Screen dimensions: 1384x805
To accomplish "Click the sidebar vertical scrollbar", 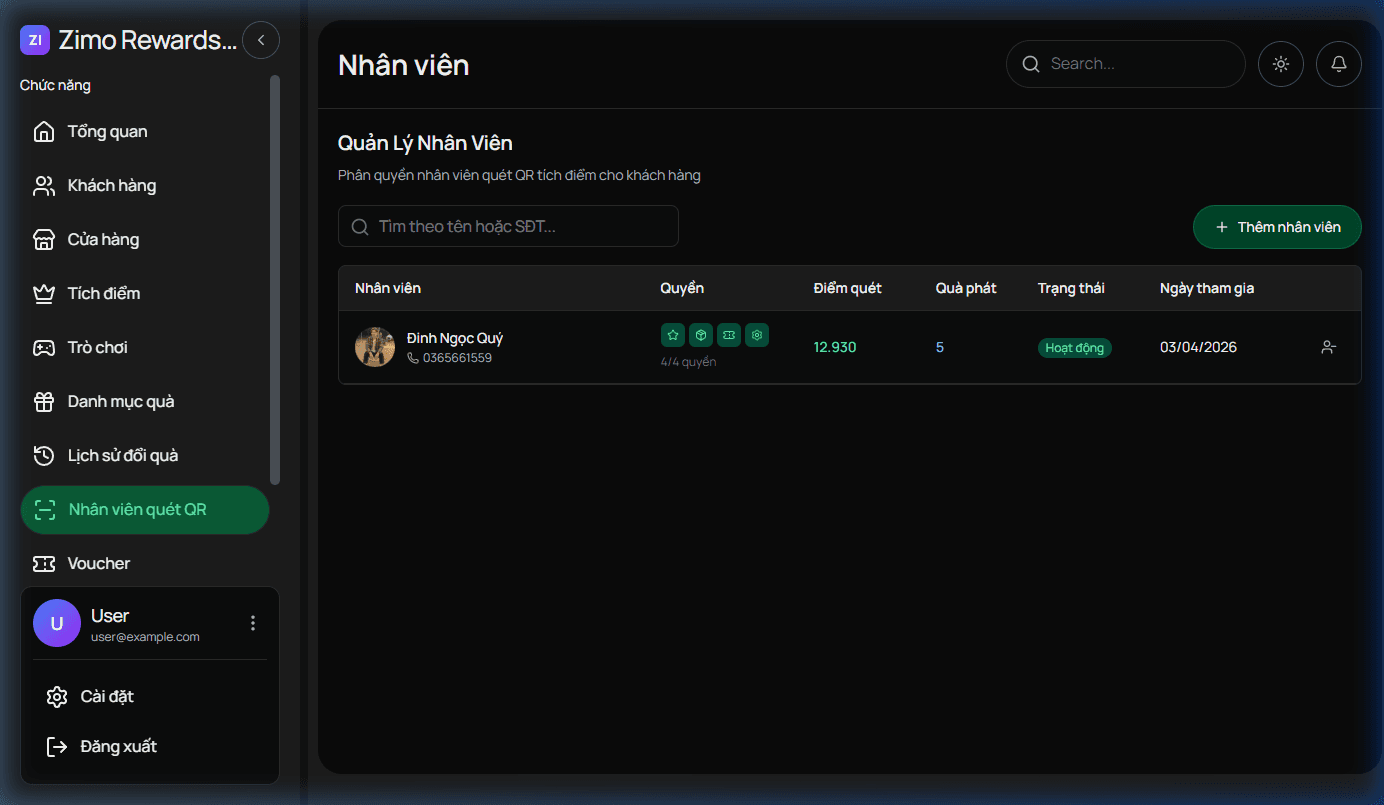I will [x=275, y=280].
